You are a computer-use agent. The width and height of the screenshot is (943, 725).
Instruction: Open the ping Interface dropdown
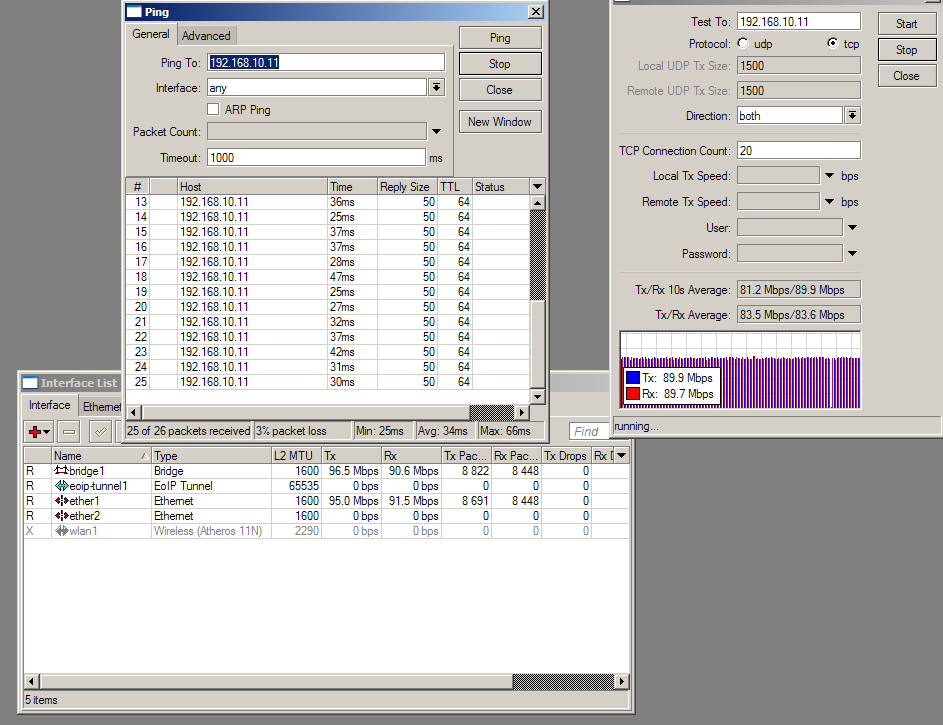coord(436,88)
